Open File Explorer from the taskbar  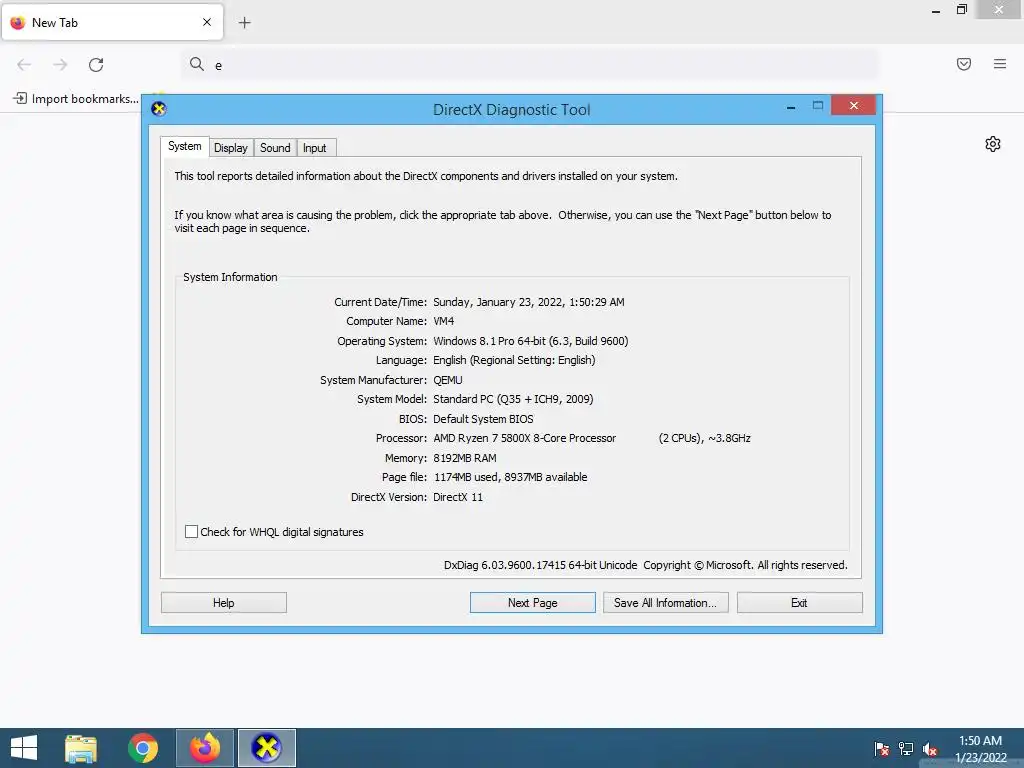point(81,748)
